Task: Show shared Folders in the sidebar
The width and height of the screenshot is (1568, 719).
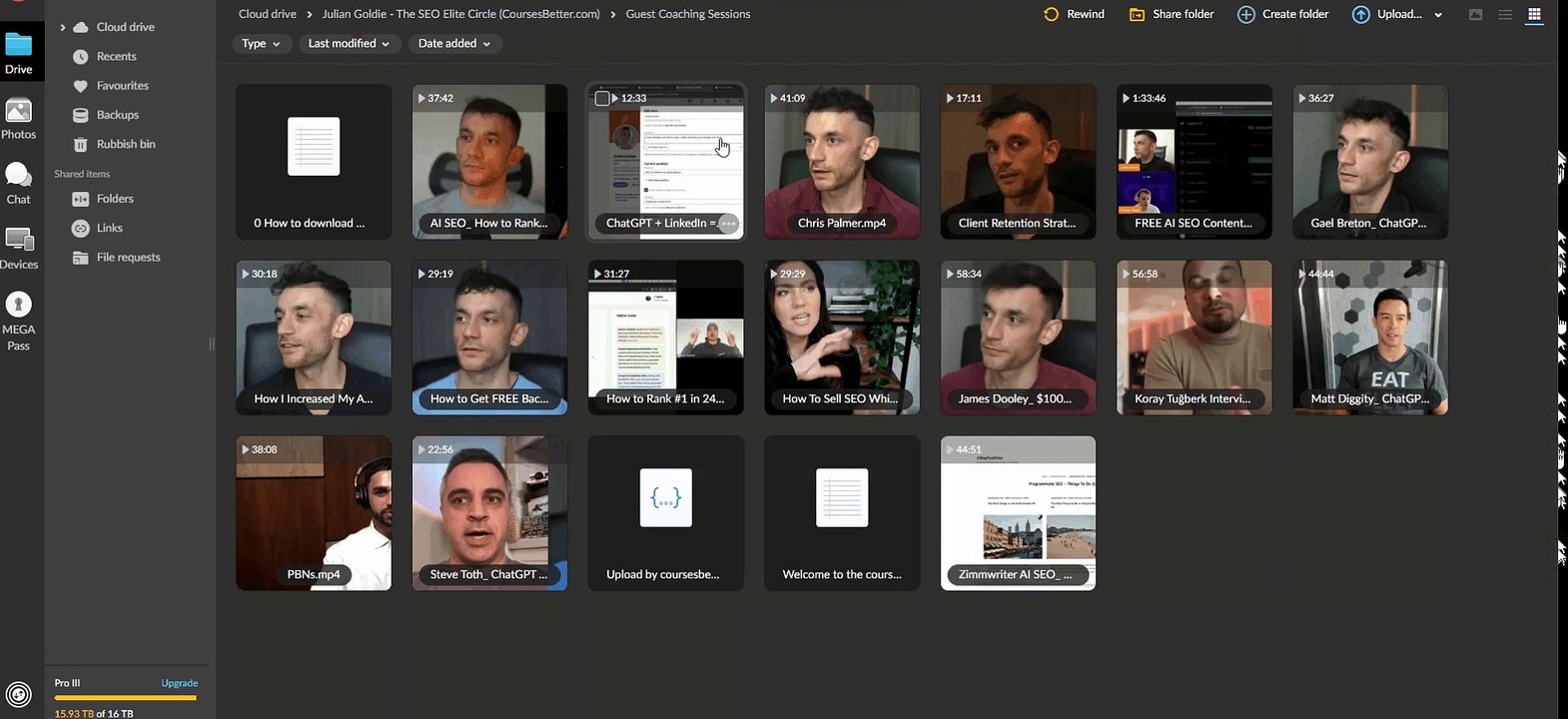Action: click(103, 199)
